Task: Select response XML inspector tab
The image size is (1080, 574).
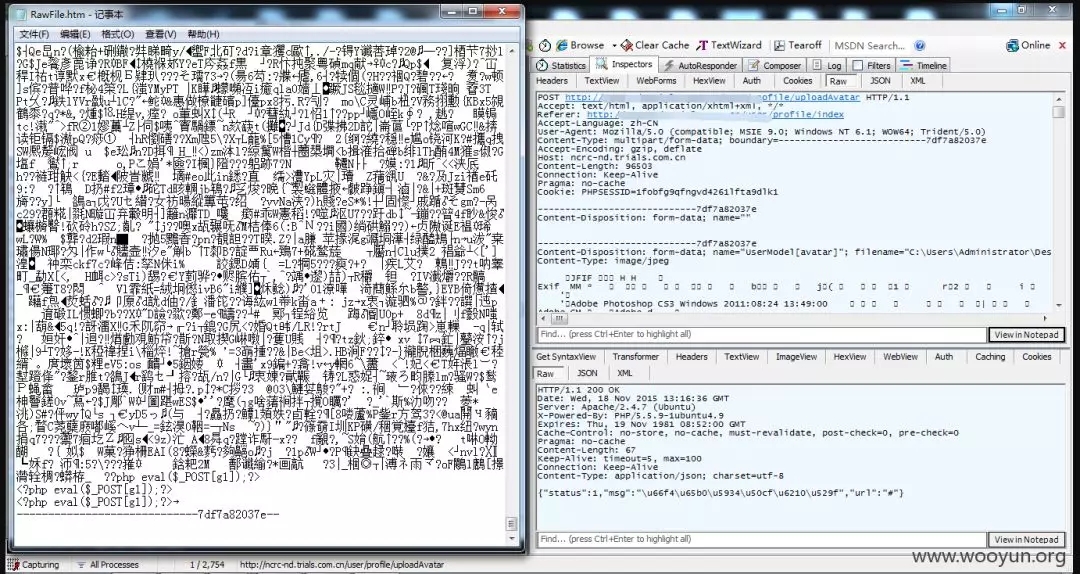Action: (x=624, y=373)
